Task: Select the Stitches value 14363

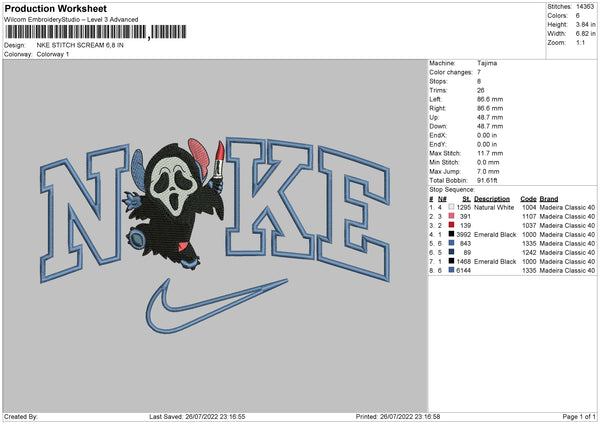Action: [585, 7]
